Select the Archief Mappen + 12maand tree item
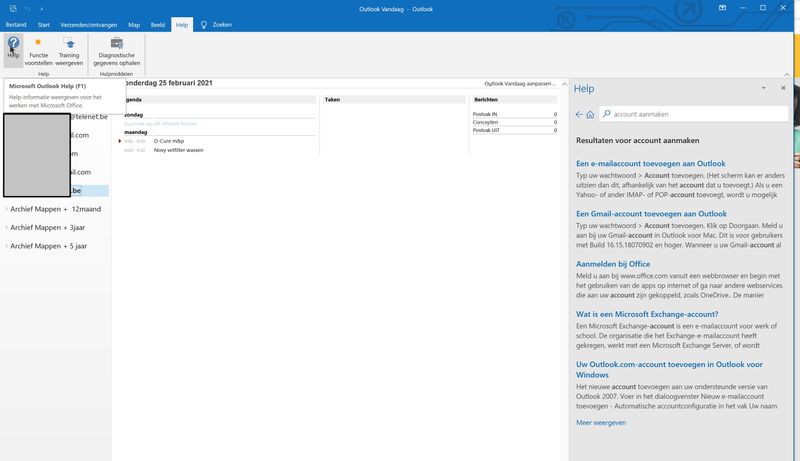 (x=56, y=209)
